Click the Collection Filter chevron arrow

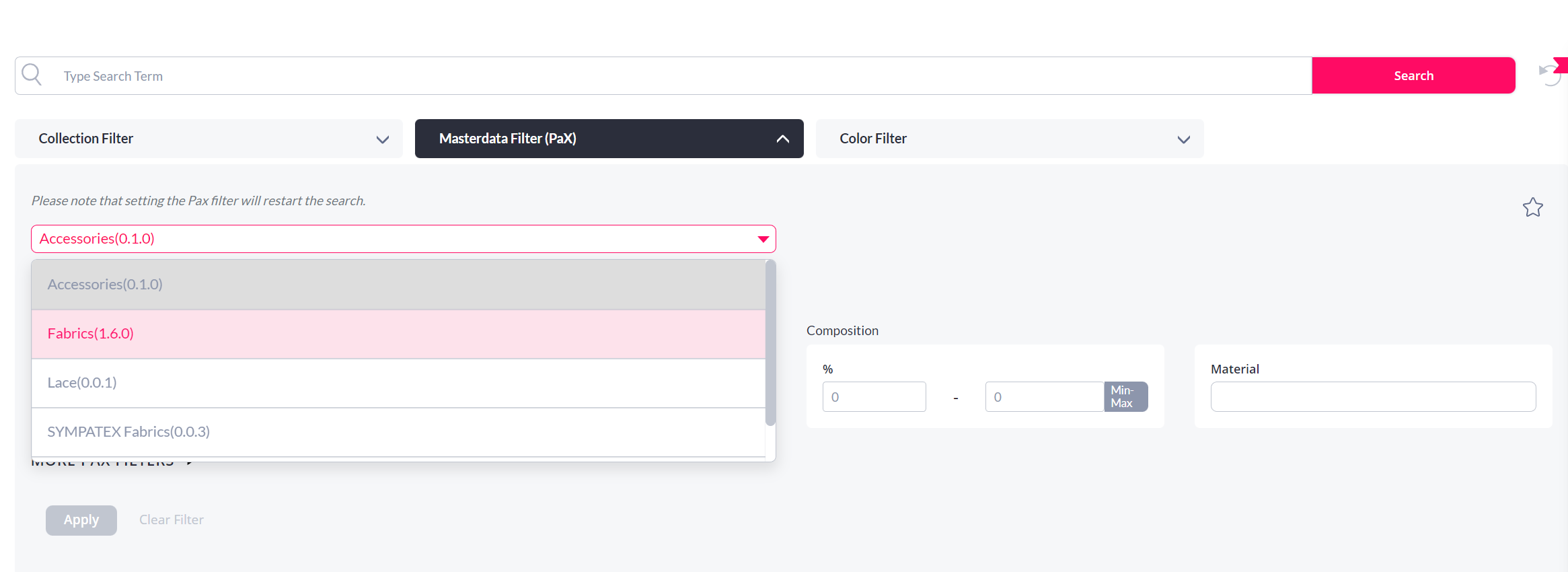pos(383,139)
